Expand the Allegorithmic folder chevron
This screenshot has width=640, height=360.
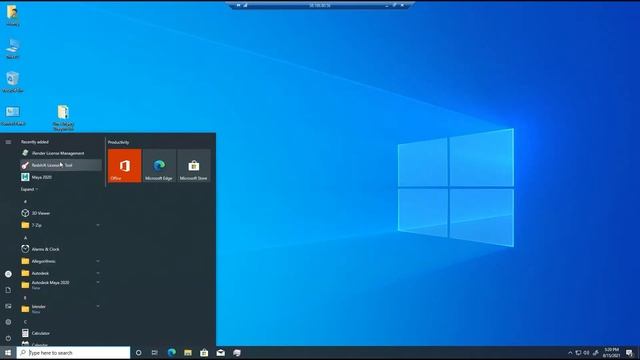tap(98, 261)
